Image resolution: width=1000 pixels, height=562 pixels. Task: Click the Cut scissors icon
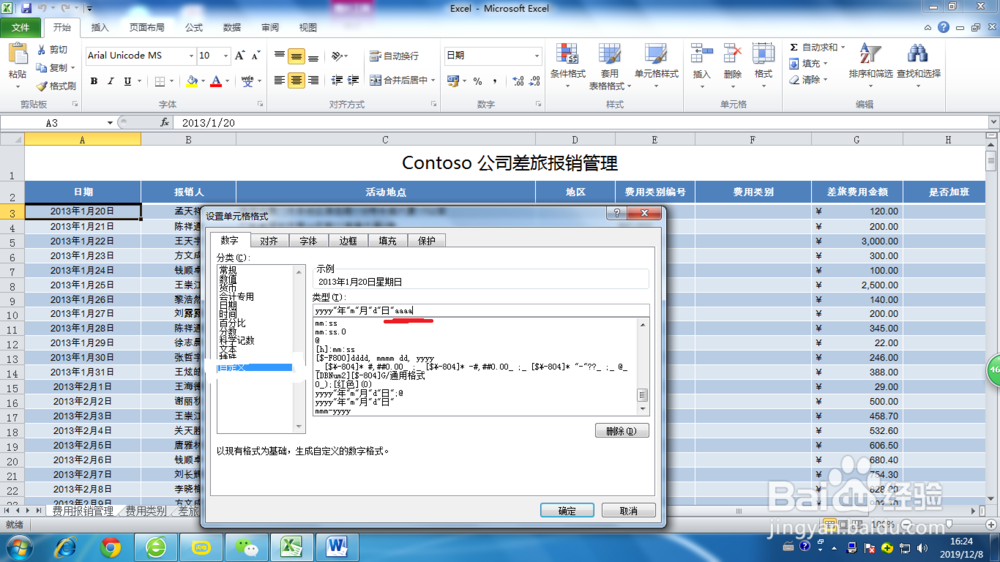pos(42,50)
